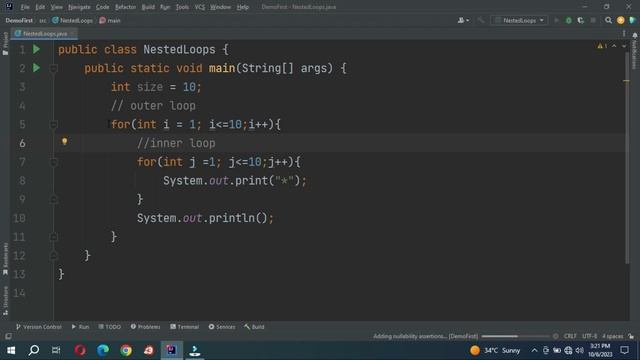The width and height of the screenshot is (640, 360).
Task: Open the Services tool window
Action: (x=222, y=327)
